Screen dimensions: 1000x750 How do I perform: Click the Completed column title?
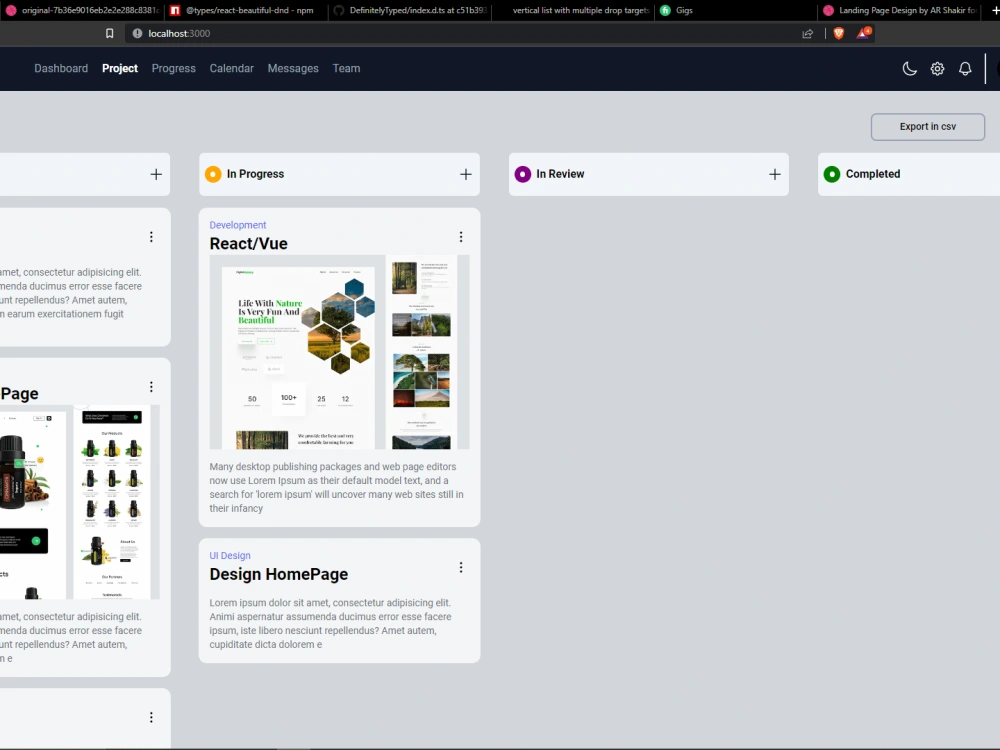(872, 174)
